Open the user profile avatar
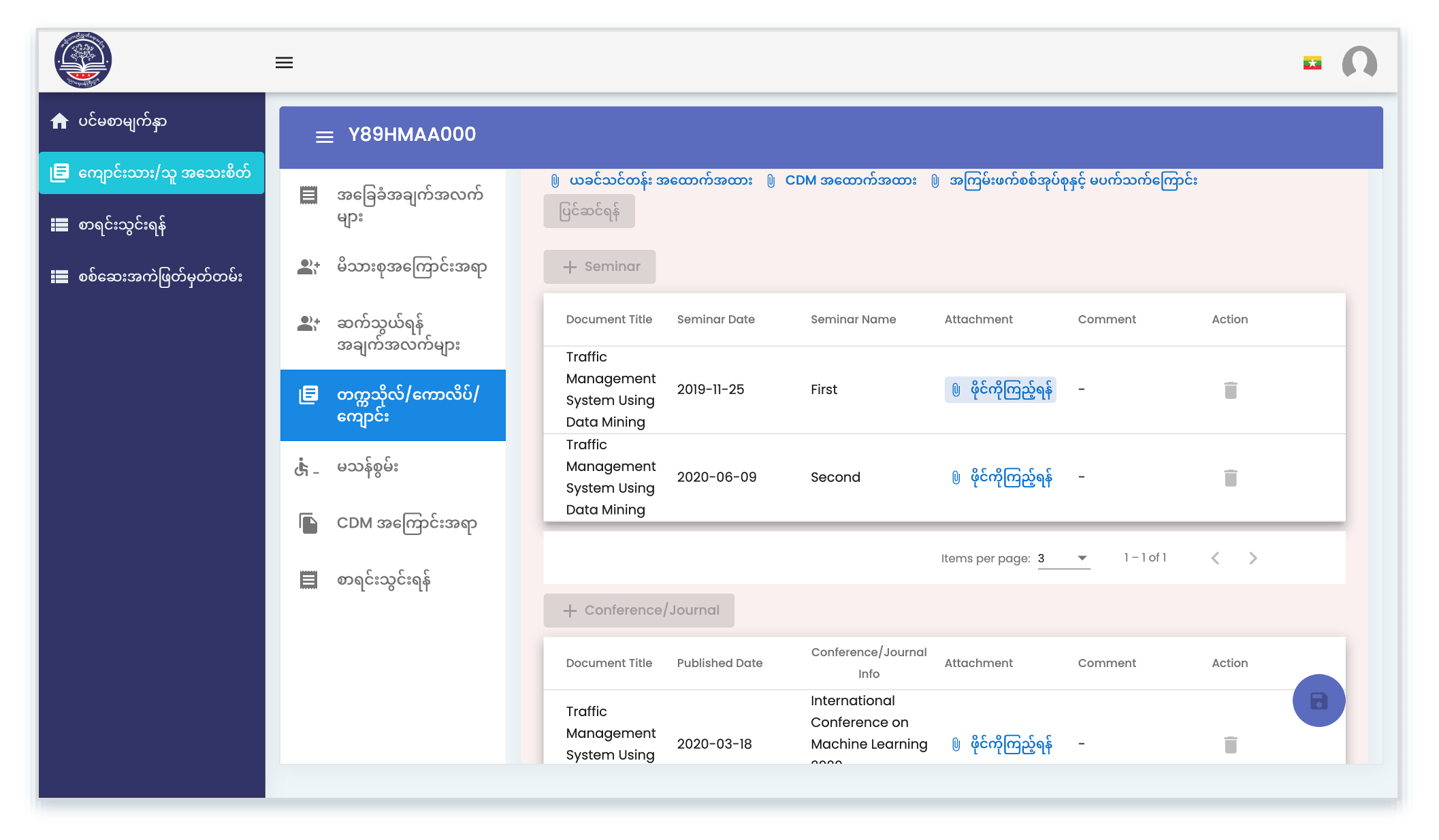 pyautogui.click(x=1359, y=63)
